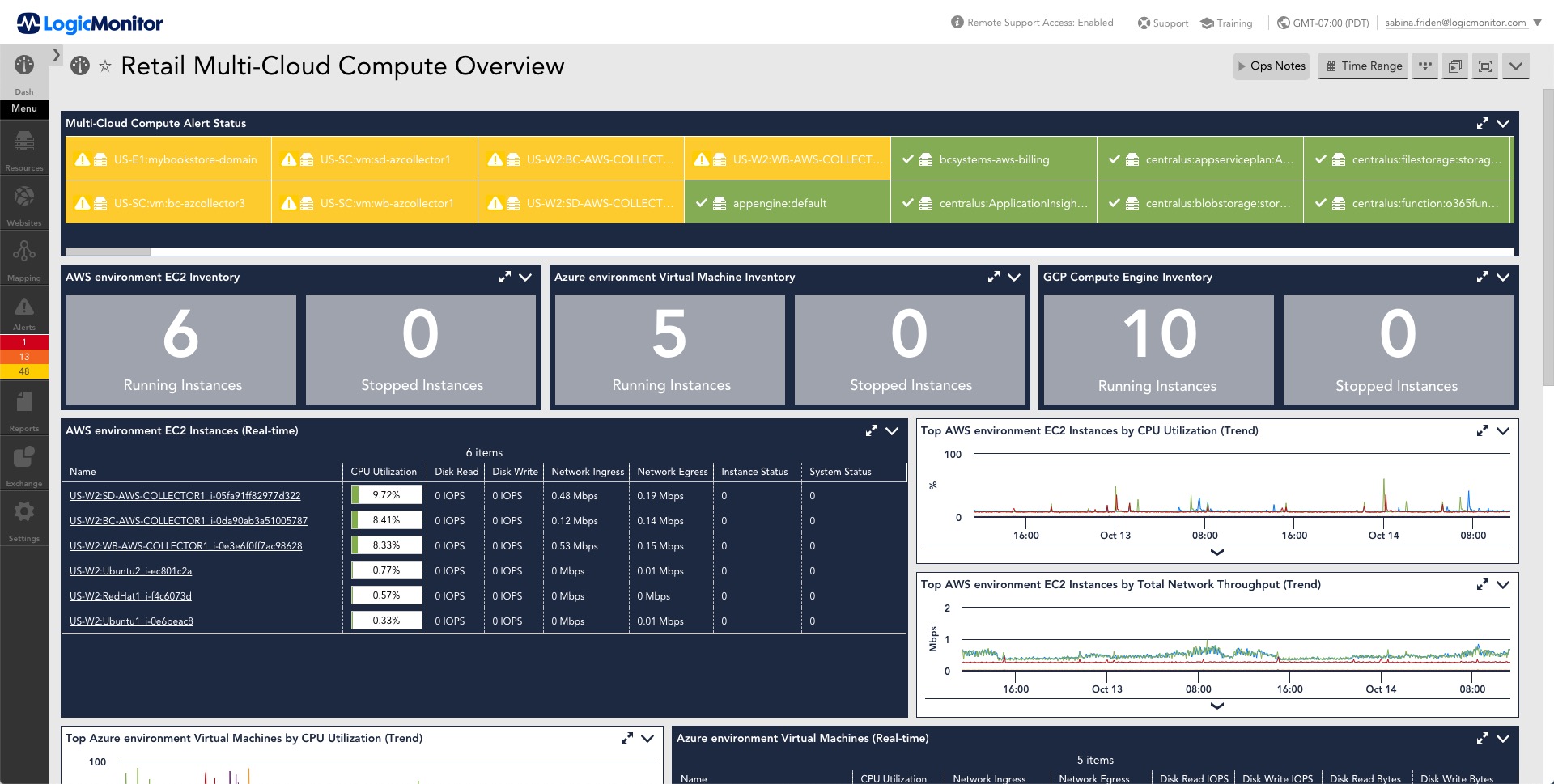Collapse the GCP Compute Engine Inventory widget

pos(1505,277)
